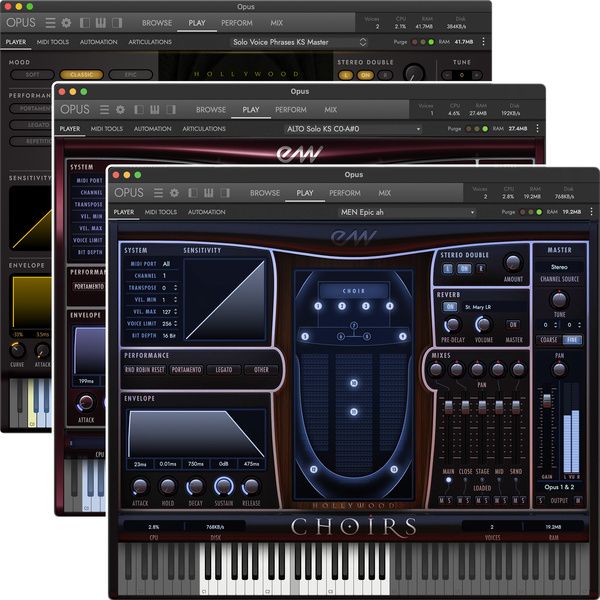Toggle Stereo Double R in front Choirs window
The width and height of the screenshot is (600, 600).
coord(481,269)
